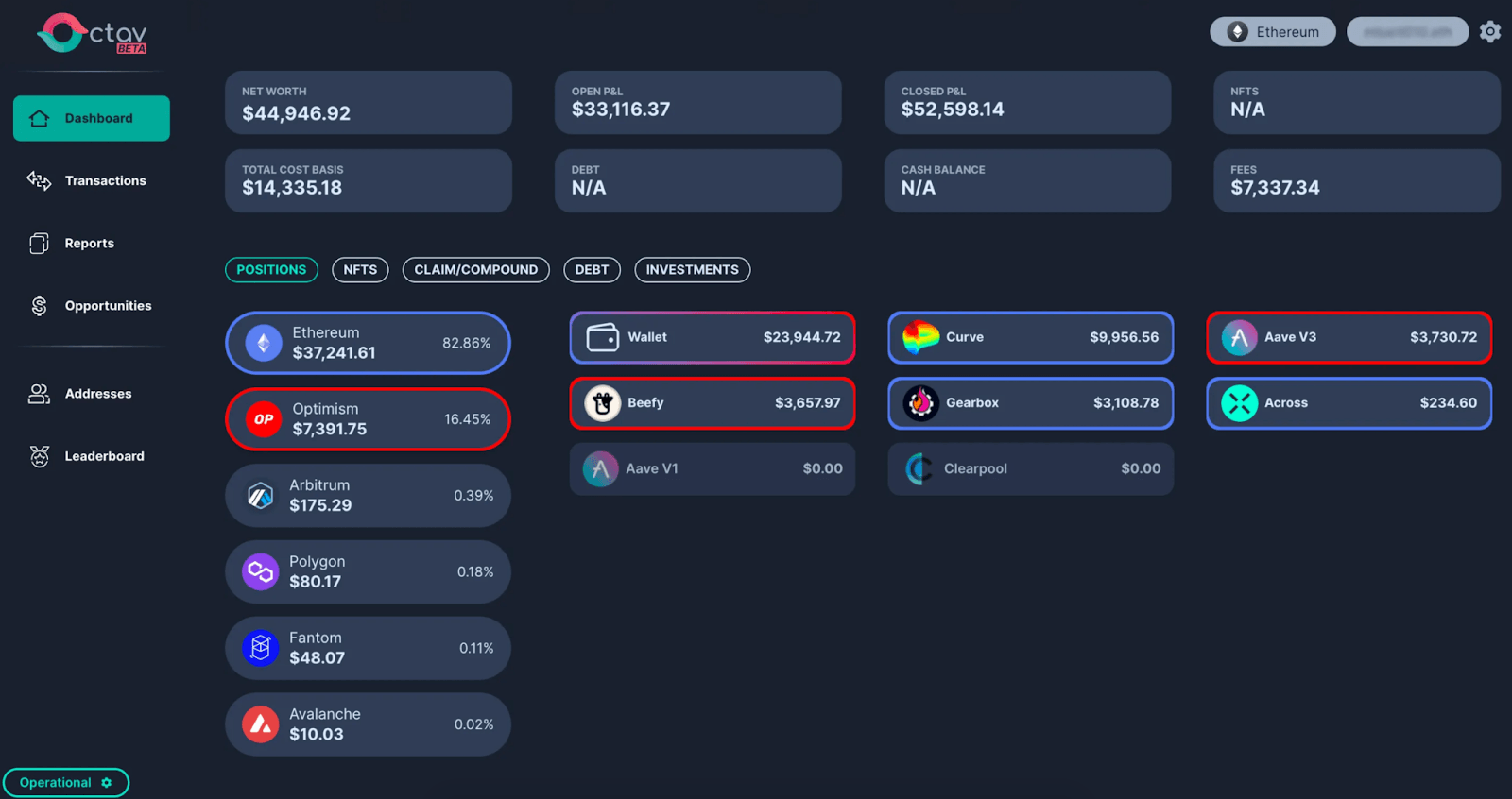1512x799 pixels.
Task: Click the Fees value $7,337.34
Action: pos(1275,188)
